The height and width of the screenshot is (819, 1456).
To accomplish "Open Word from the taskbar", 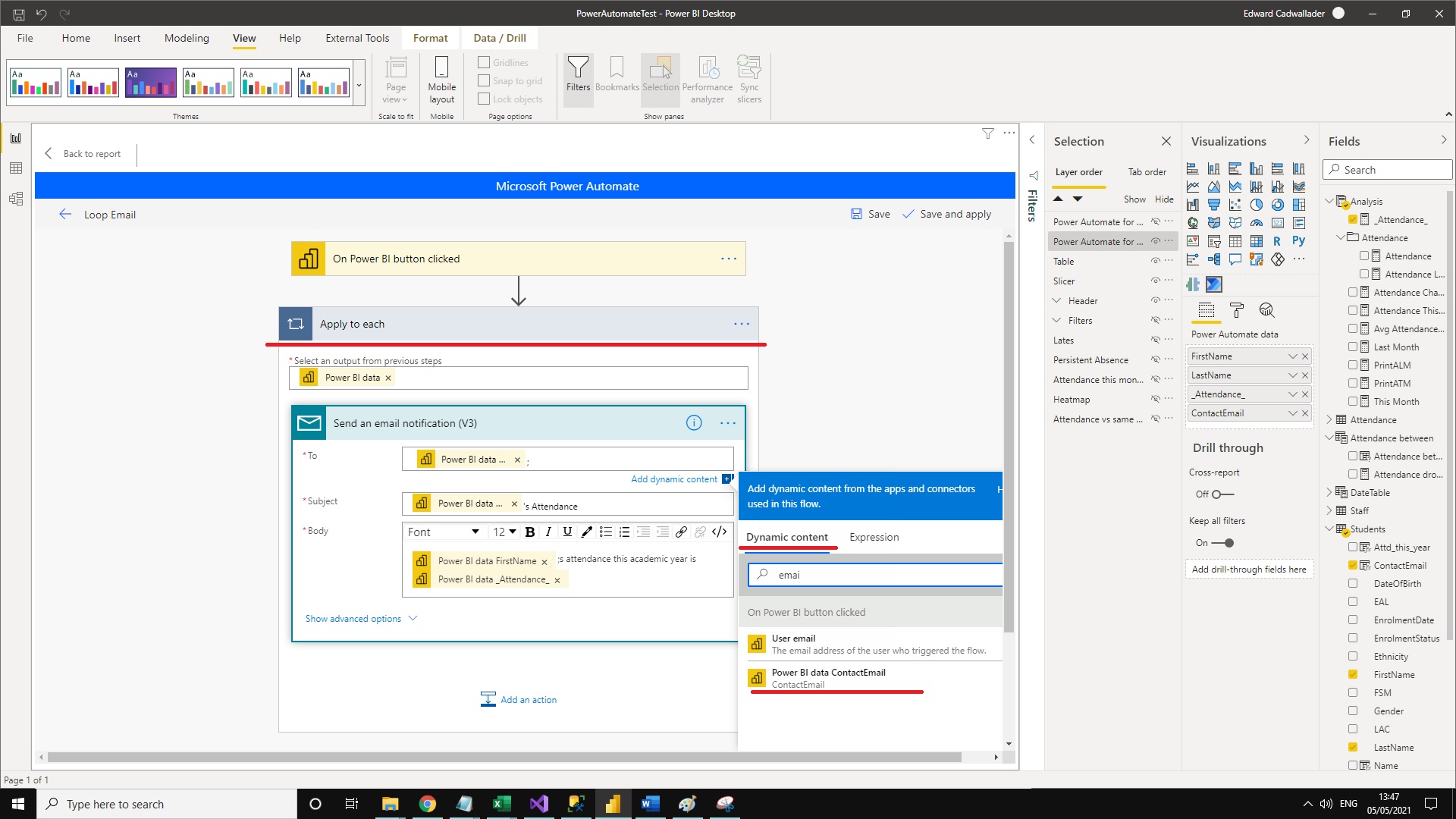I will 650,804.
